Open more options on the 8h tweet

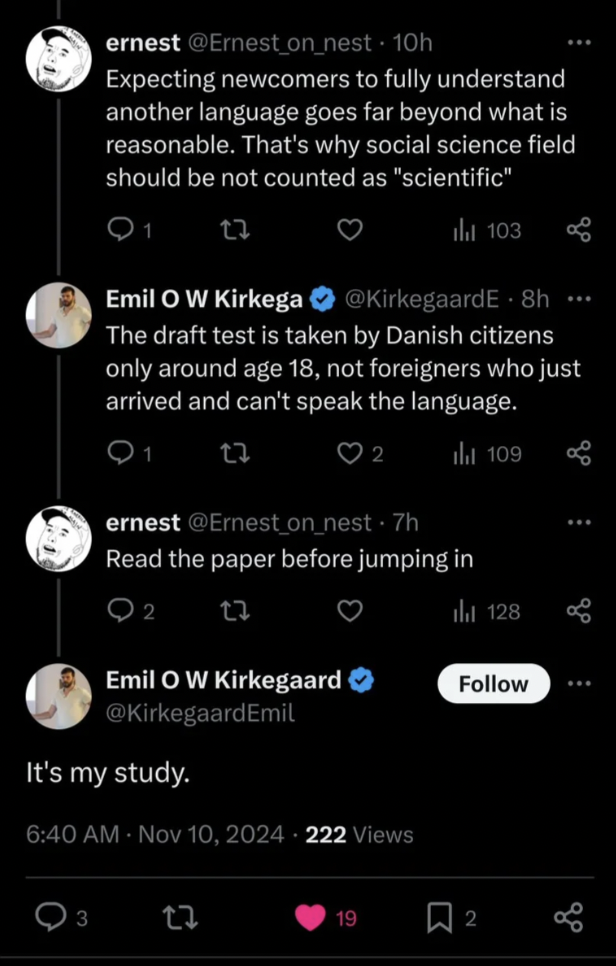coord(579,299)
